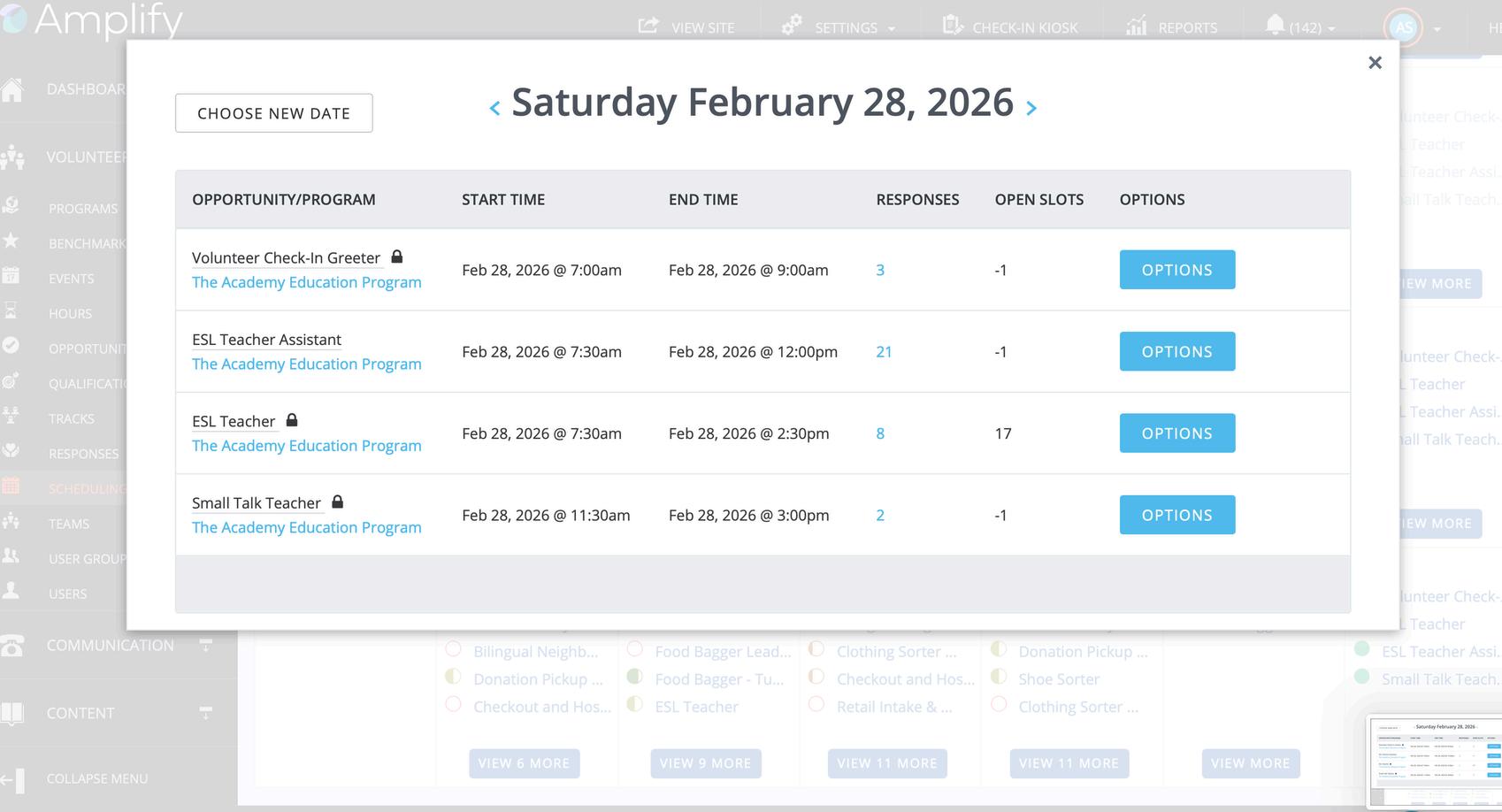Click the Teams icon in sidebar

click(x=11, y=520)
